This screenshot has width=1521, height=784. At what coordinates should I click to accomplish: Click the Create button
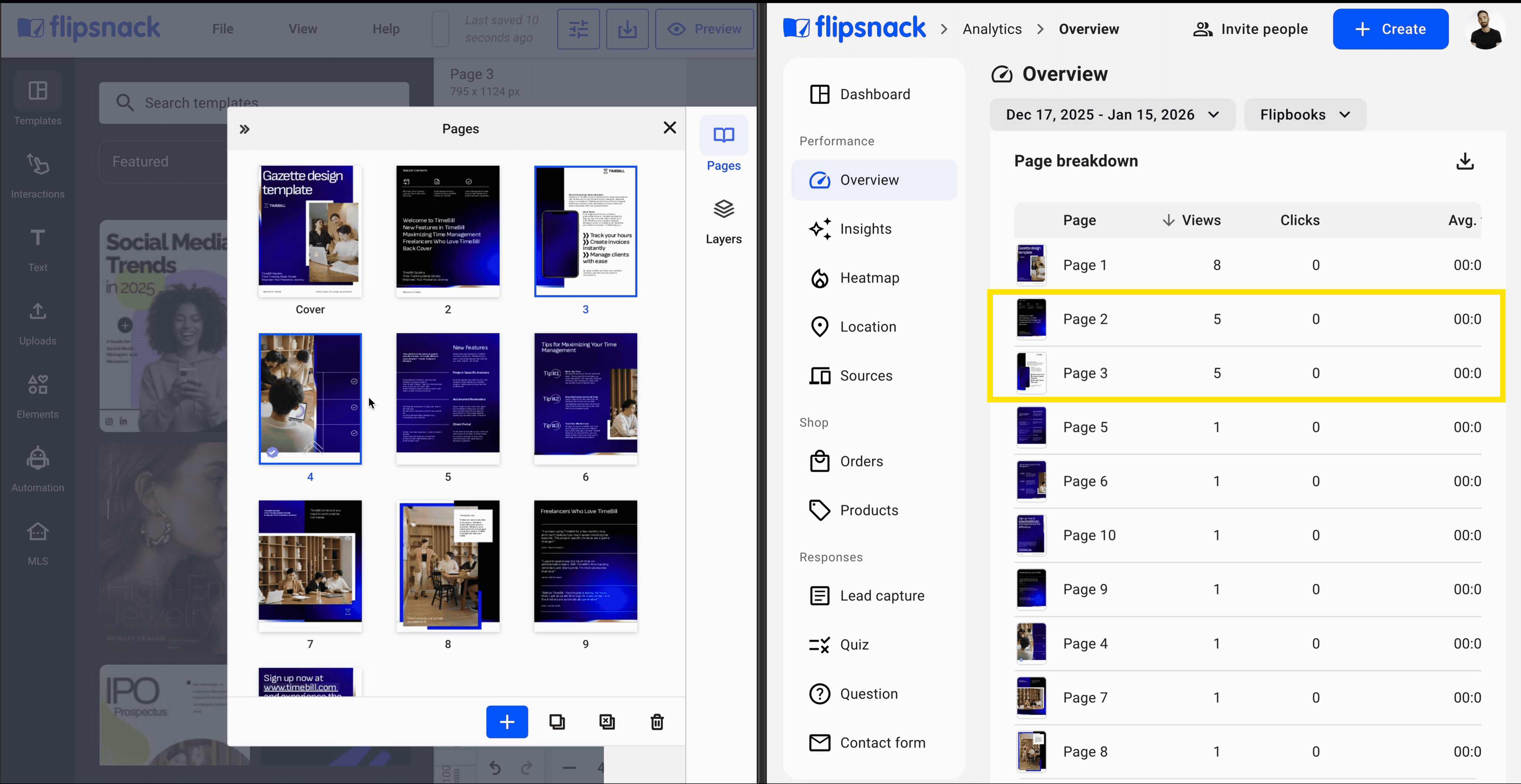tap(1390, 29)
